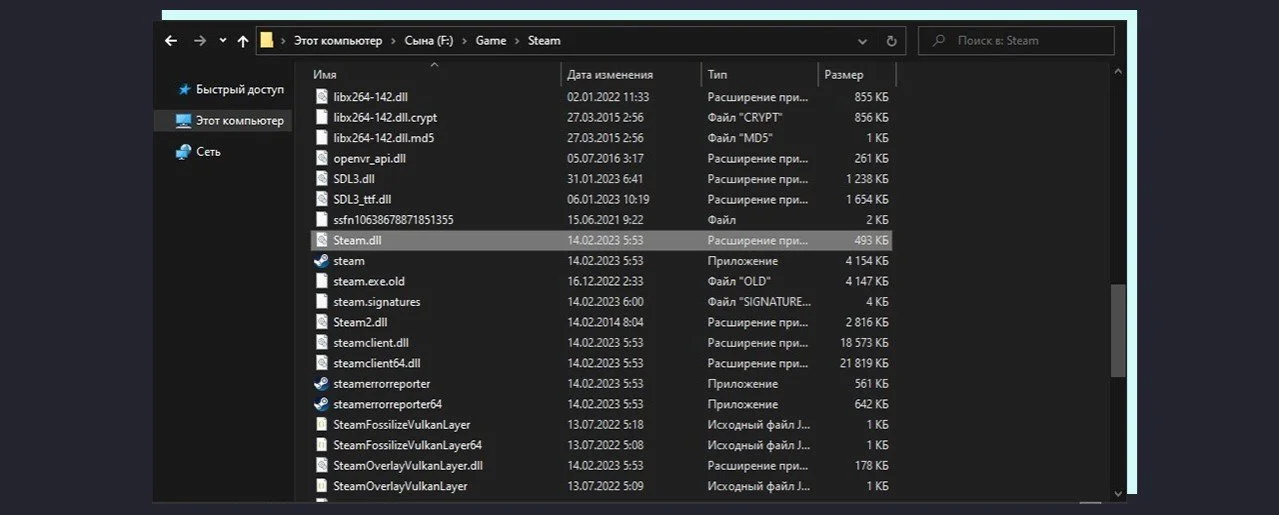Open 'Этот компьютер' in navigation pane

240,120
